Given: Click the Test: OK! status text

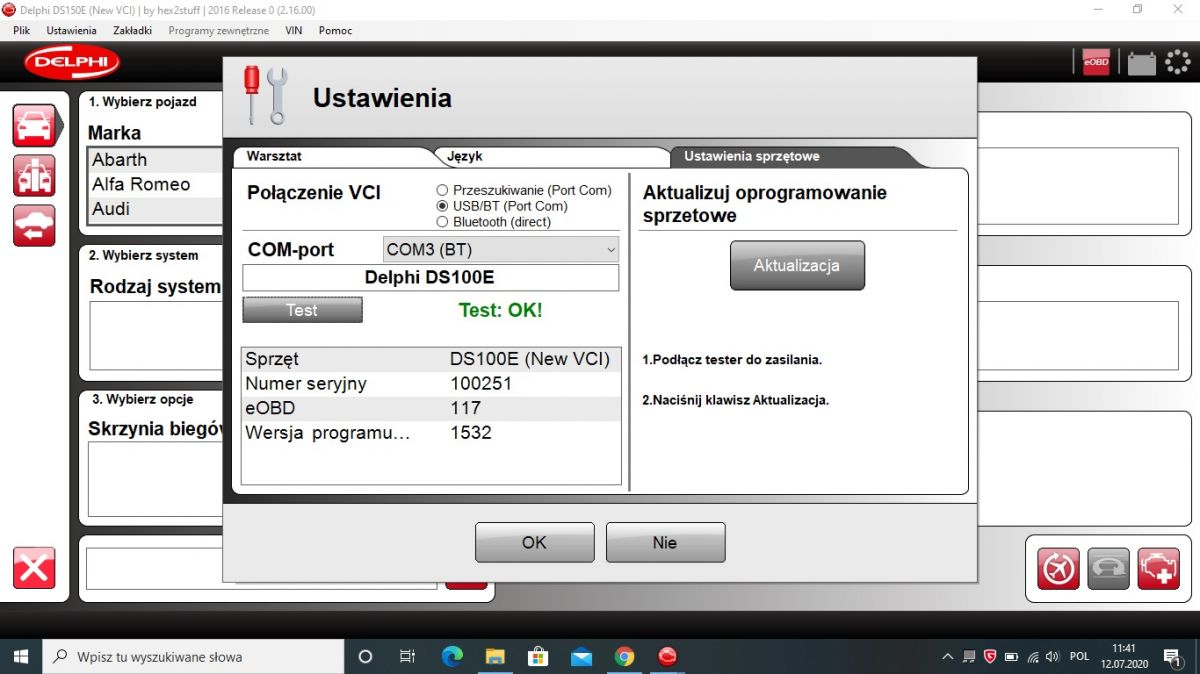Looking at the screenshot, I should [x=500, y=310].
